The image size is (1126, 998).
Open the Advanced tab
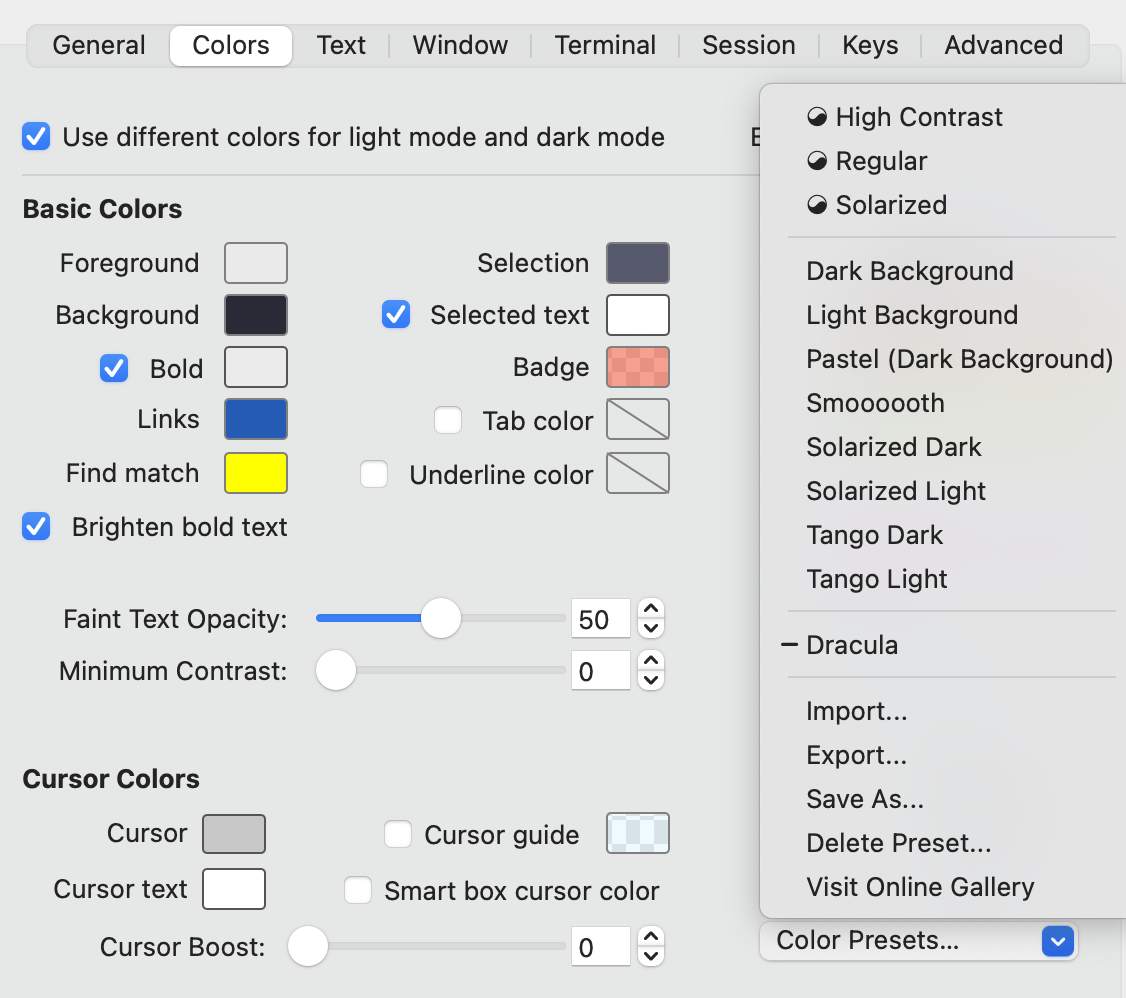1003,45
